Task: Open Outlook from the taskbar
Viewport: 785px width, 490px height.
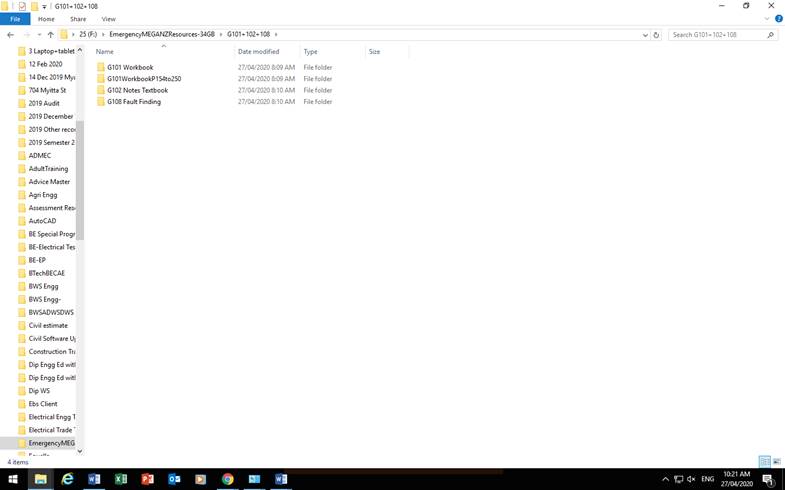Action: [x=174, y=479]
